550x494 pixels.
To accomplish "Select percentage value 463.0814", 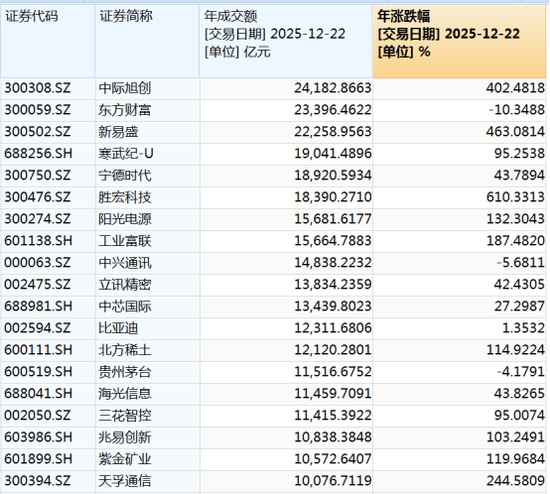I will (515, 132).
